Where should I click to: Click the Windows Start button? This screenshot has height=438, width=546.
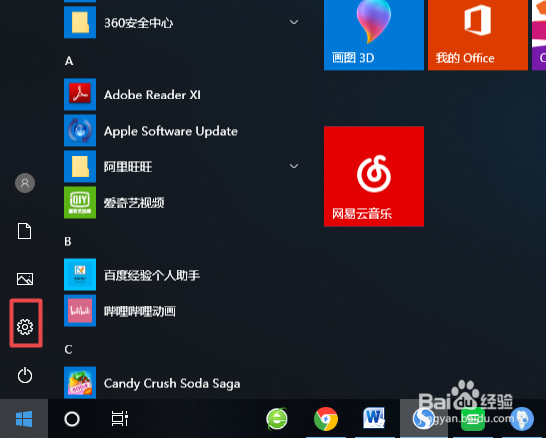[x=24, y=419]
